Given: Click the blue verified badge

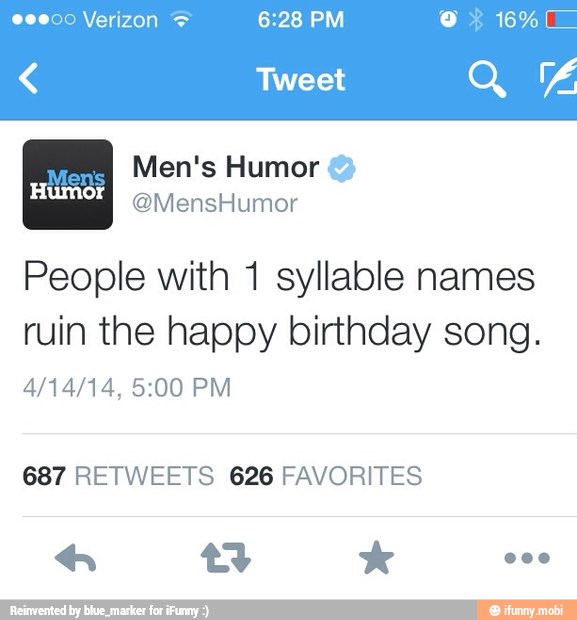Looking at the screenshot, I should tap(342, 168).
